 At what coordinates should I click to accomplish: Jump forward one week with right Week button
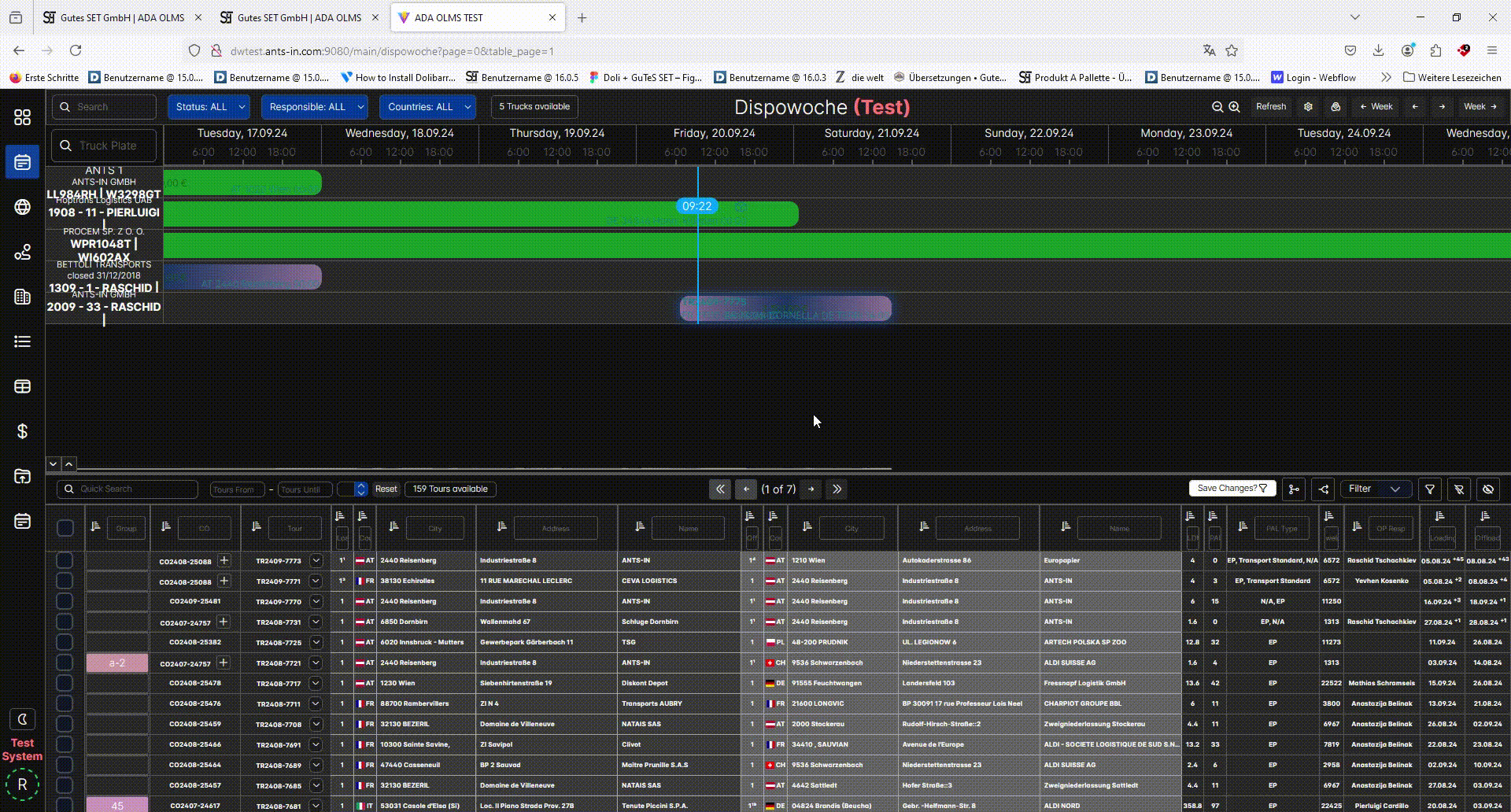pyautogui.click(x=1480, y=107)
